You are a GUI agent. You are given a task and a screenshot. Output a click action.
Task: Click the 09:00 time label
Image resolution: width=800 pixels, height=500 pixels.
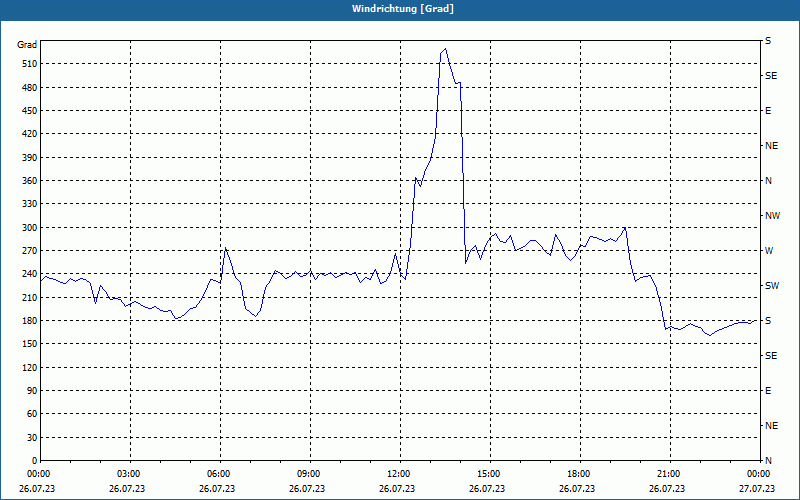point(311,474)
